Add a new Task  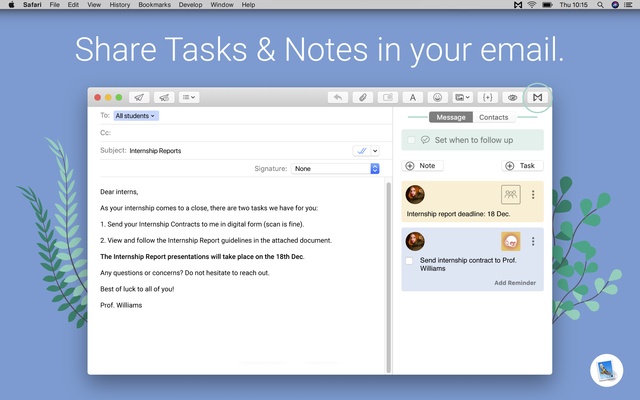pyautogui.click(x=522, y=166)
